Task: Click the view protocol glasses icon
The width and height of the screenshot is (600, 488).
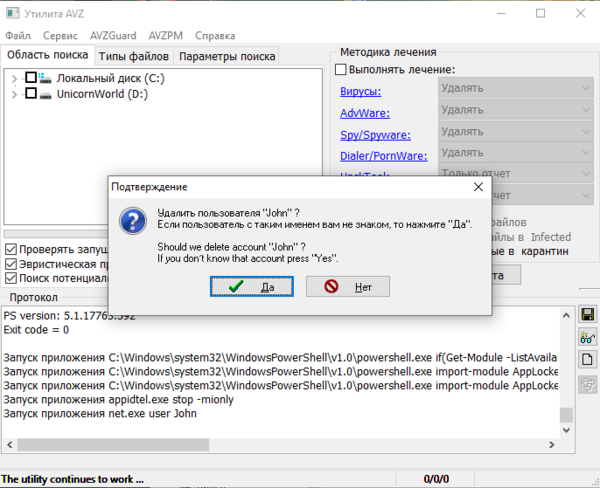Action: [587, 337]
